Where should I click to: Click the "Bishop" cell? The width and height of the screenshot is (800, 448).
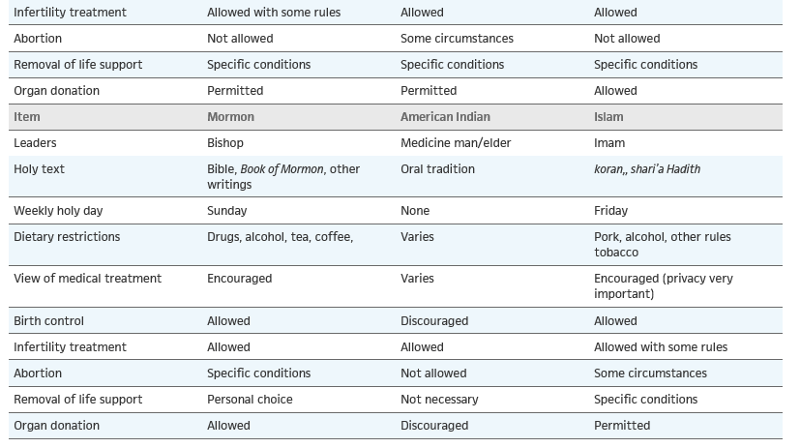pyautogui.click(x=226, y=143)
